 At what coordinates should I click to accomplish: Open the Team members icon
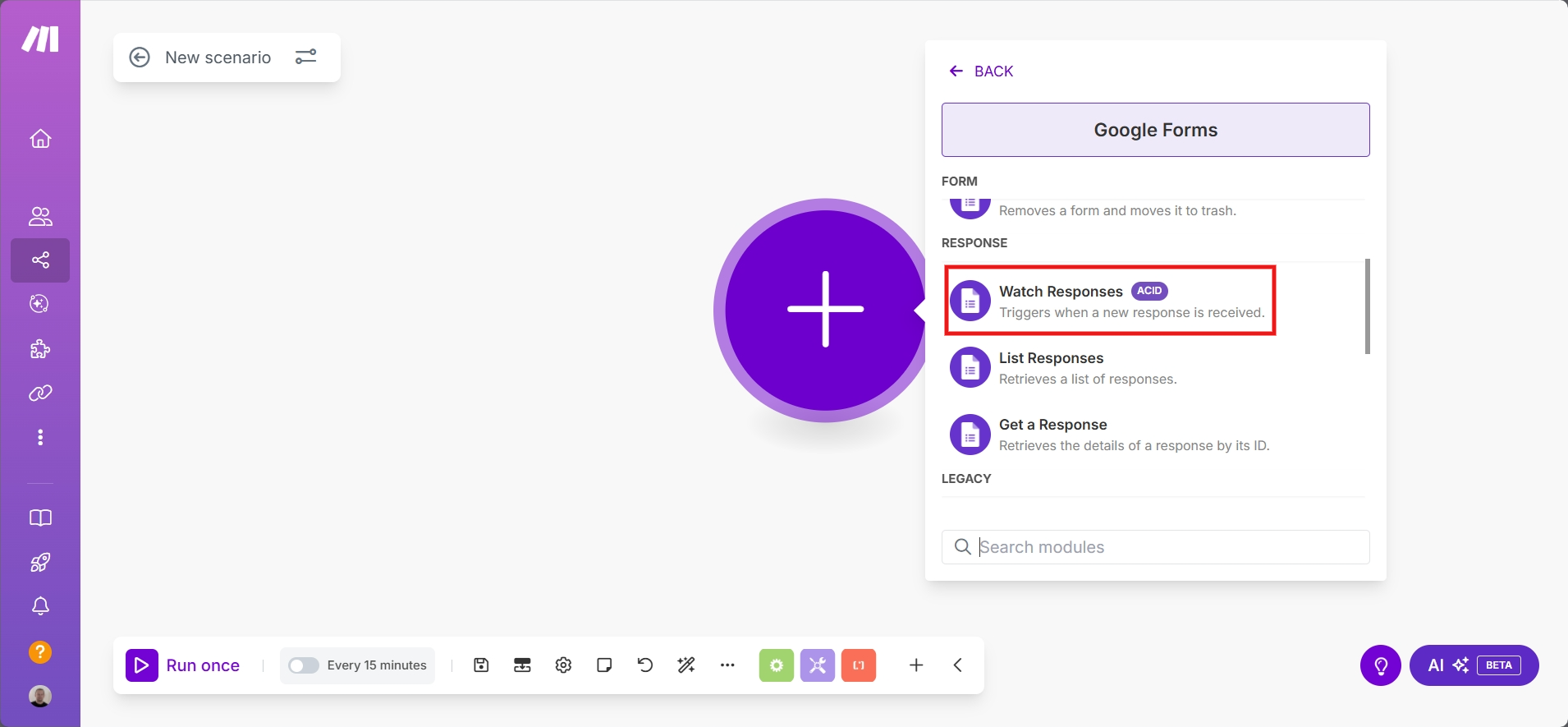click(x=40, y=216)
